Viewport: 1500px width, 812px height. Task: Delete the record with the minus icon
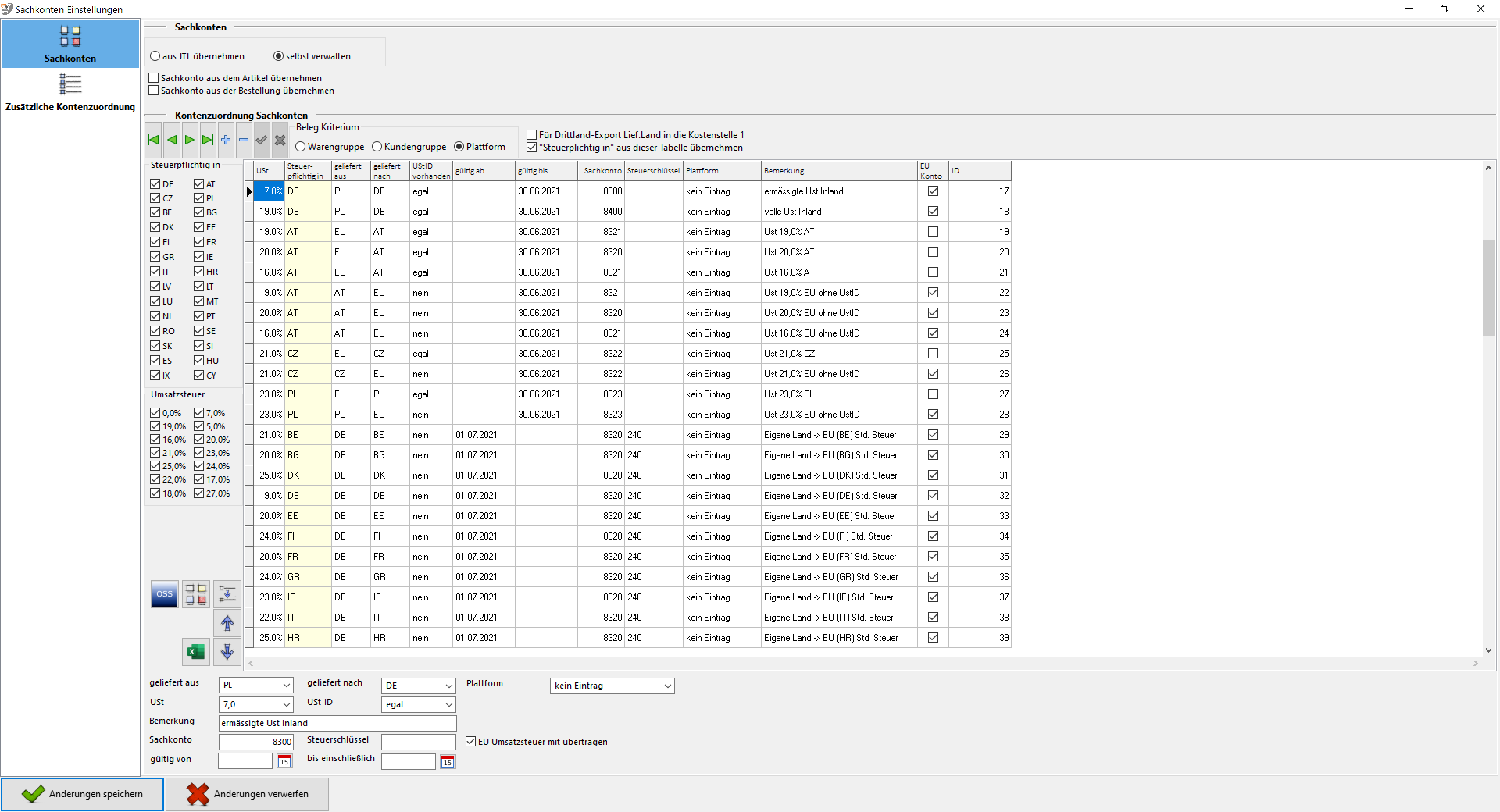tap(244, 140)
